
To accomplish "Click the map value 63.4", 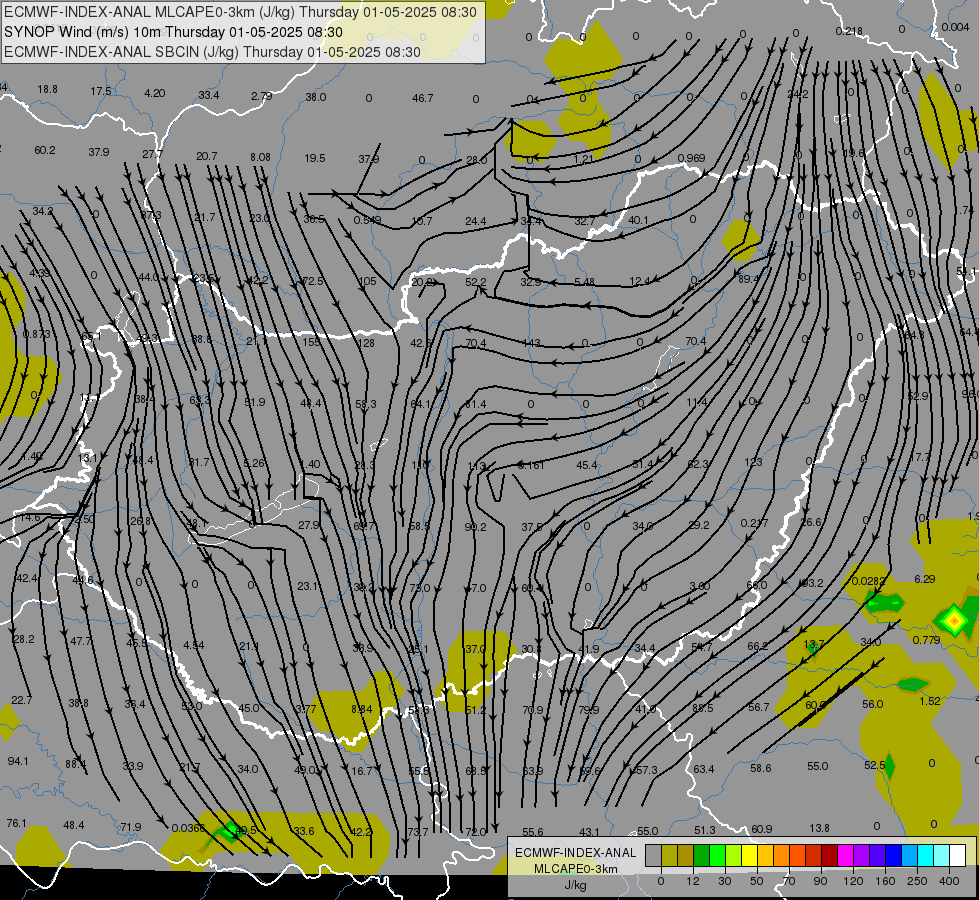I will (704, 769).
